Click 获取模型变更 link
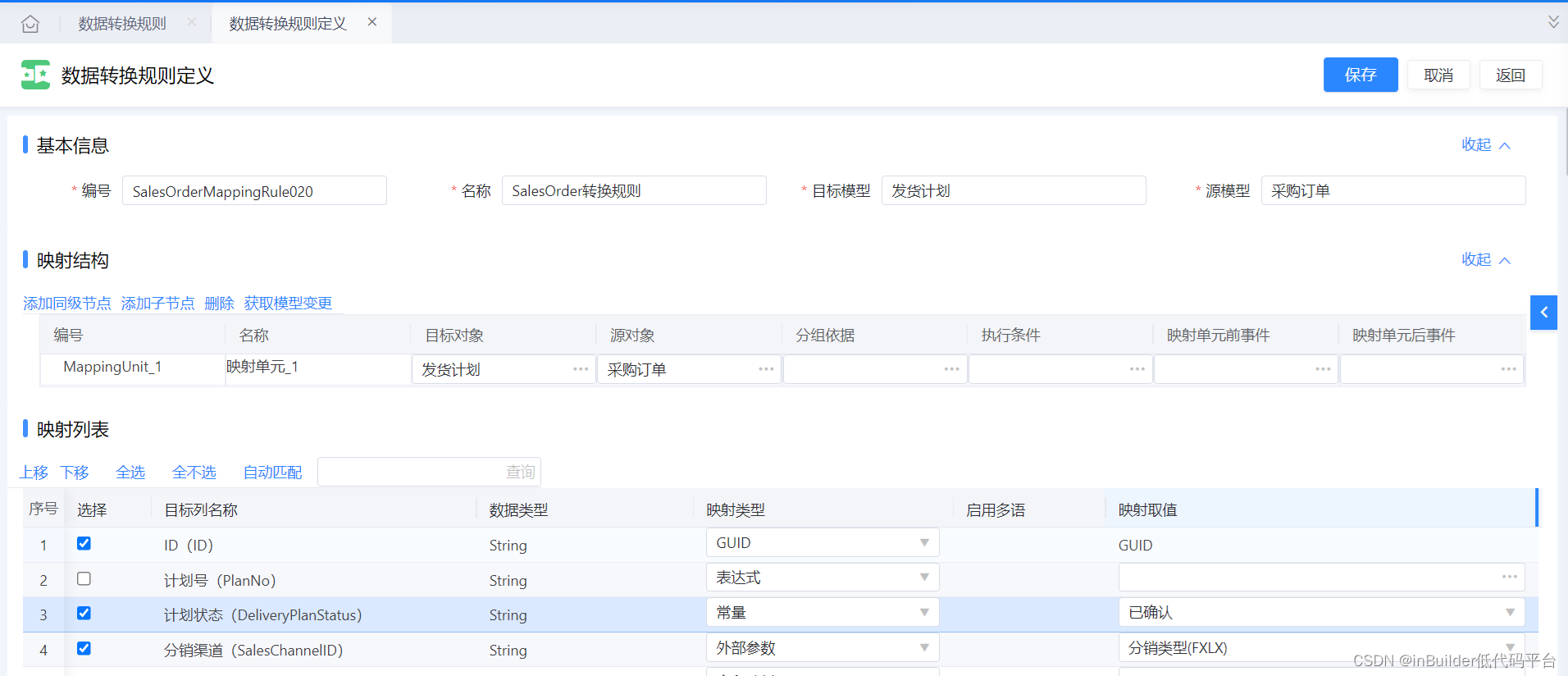The image size is (1568, 676). tap(288, 304)
